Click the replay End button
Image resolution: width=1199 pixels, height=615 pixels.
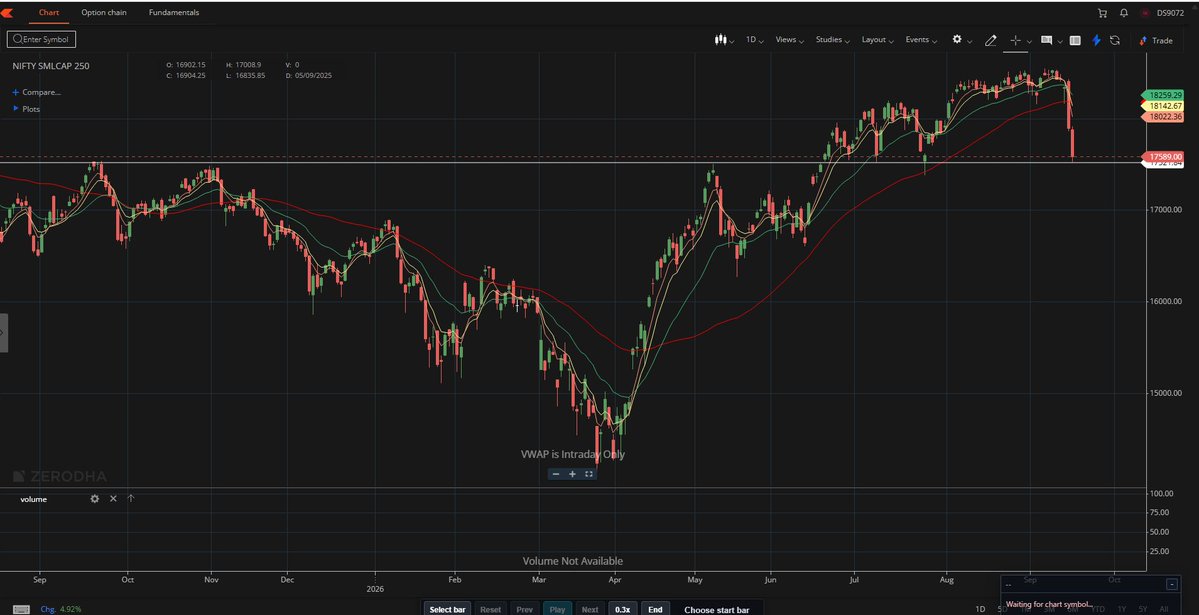tap(655, 609)
